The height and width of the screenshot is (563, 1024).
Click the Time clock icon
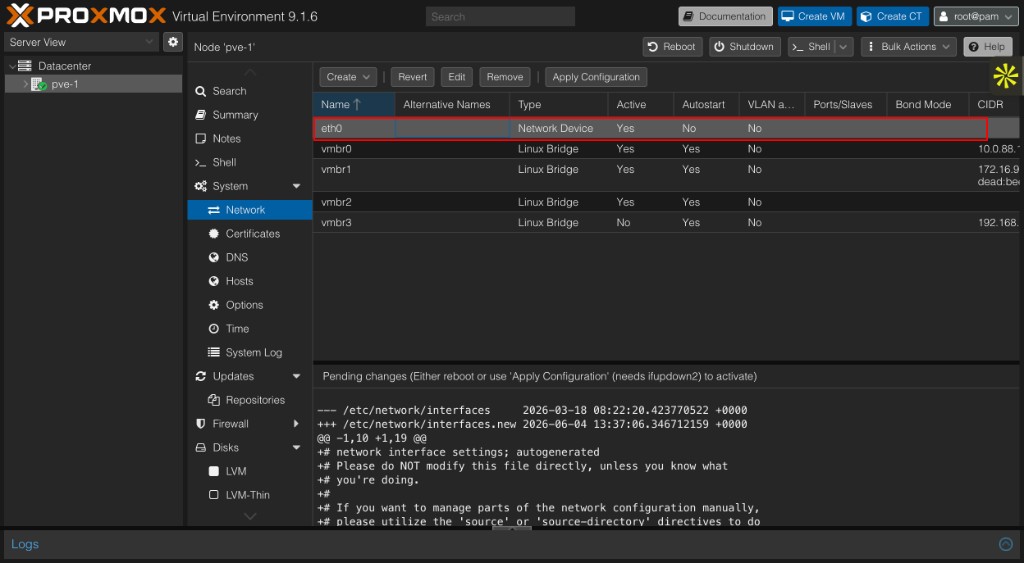[214, 329]
